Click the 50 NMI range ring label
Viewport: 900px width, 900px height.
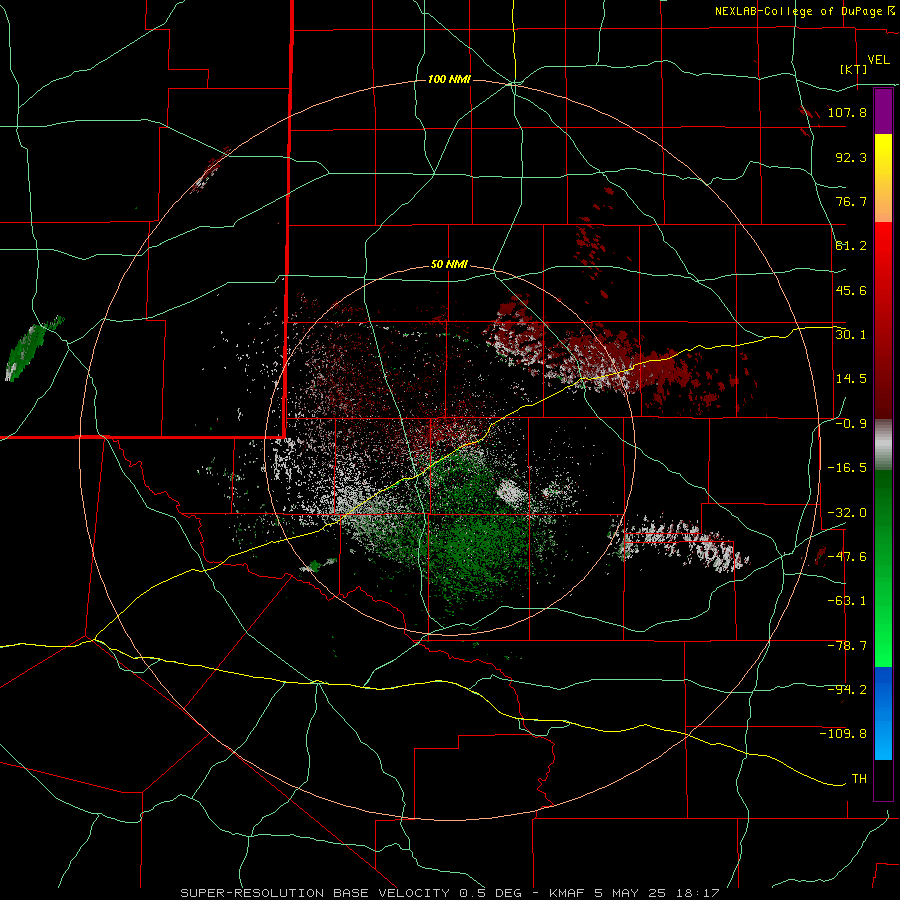tap(449, 265)
